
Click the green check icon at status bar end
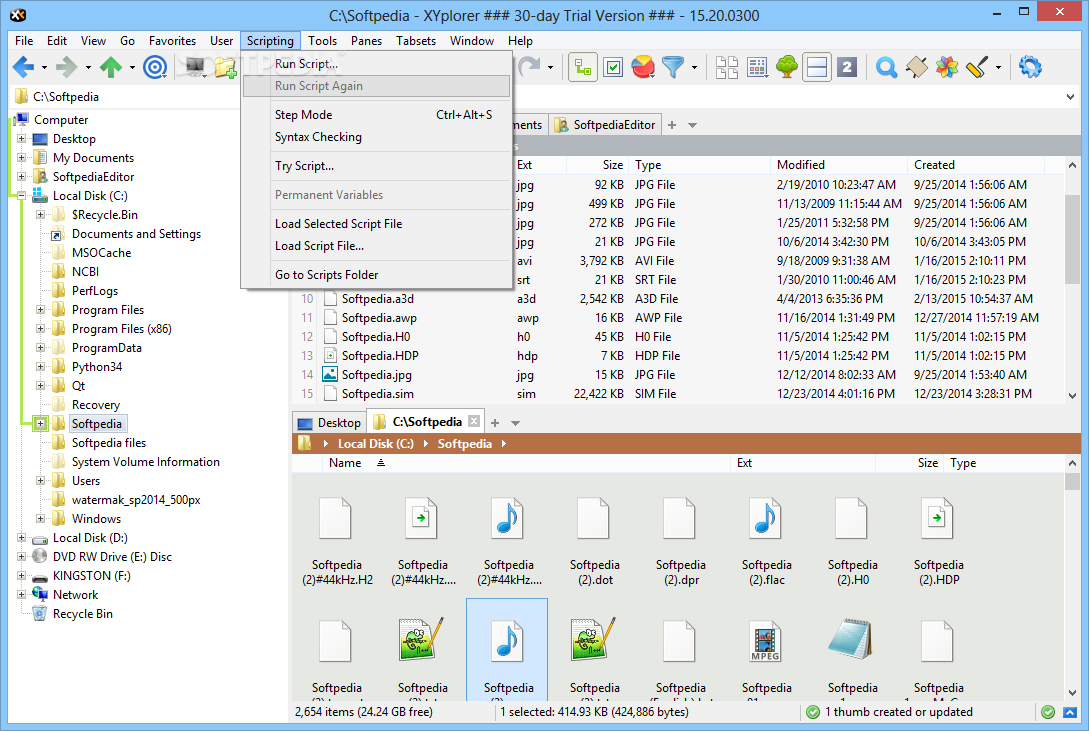tap(1048, 712)
